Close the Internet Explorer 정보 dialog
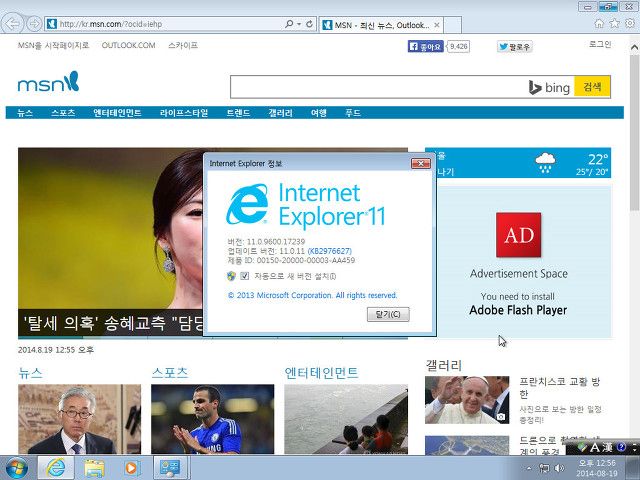The image size is (640, 480). click(x=420, y=164)
